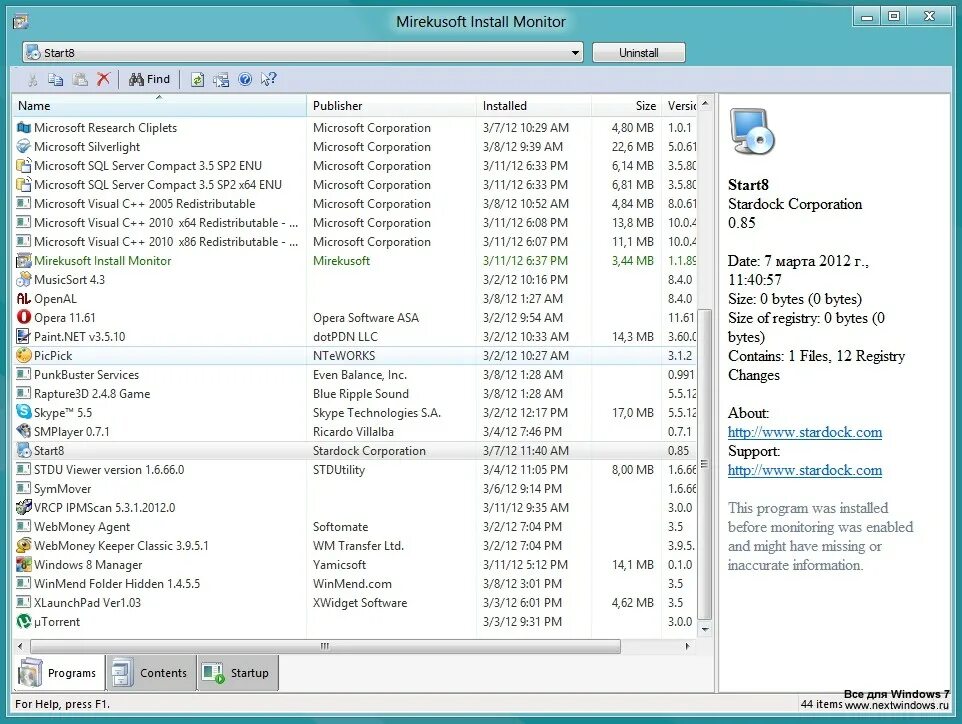
Task: Select the WebMoney Agent row
Action: pyautogui.click(x=355, y=526)
